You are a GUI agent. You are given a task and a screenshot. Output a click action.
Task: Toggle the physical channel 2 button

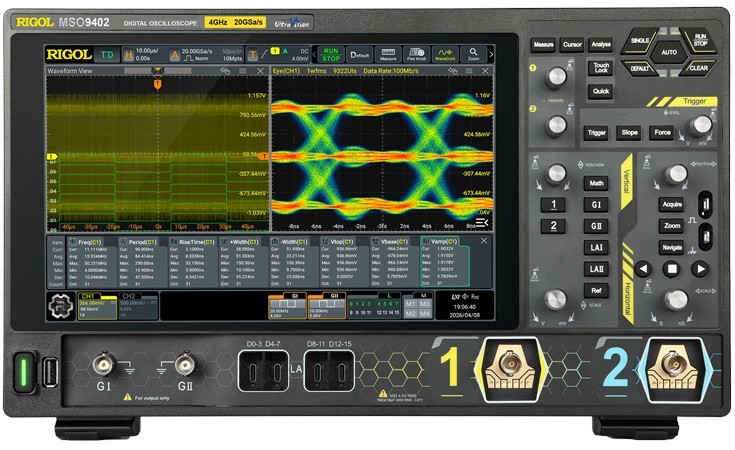point(554,226)
